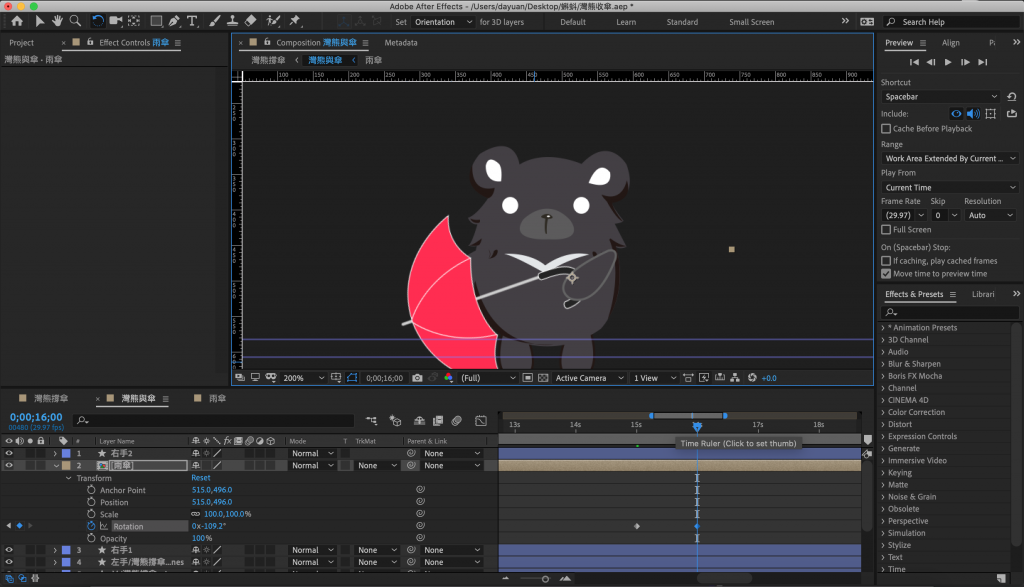1024x587 pixels.
Task: Open the 雨傘 timeline tab
Action: [x=217, y=398]
